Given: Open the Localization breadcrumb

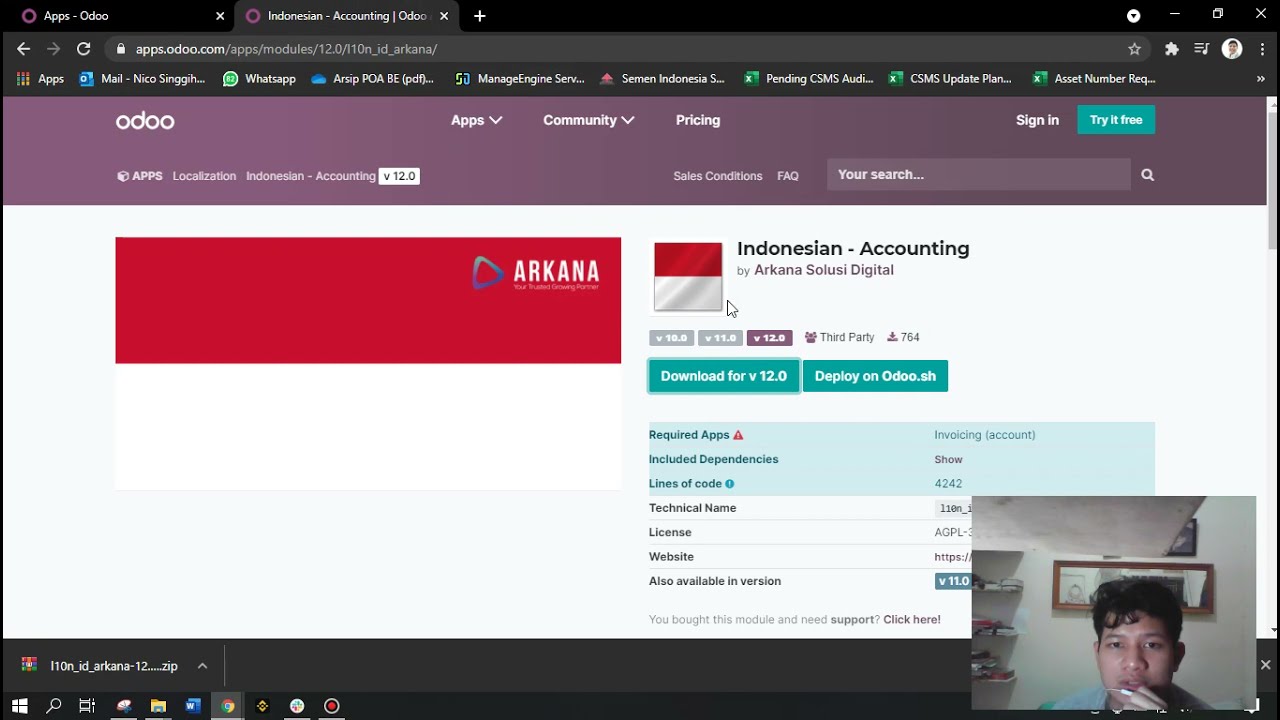Looking at the screenshot, I should 204,176.
